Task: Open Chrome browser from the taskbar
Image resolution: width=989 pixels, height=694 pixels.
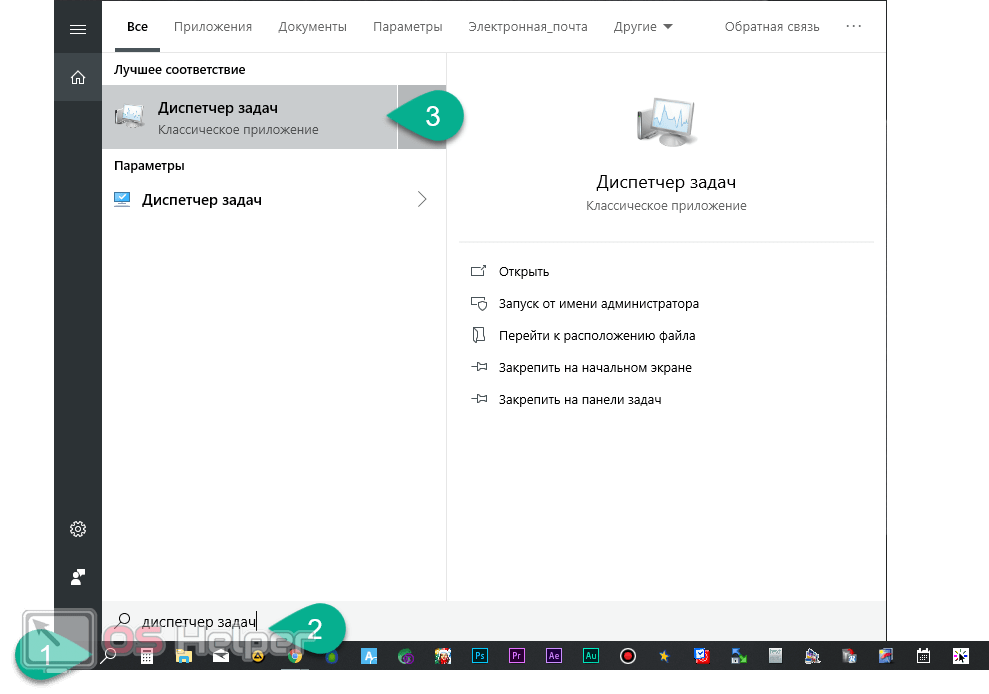Action: pyautogui.click(x=295, y=657)
